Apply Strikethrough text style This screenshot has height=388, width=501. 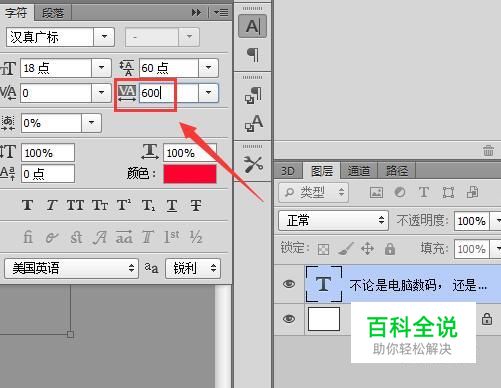196,205
